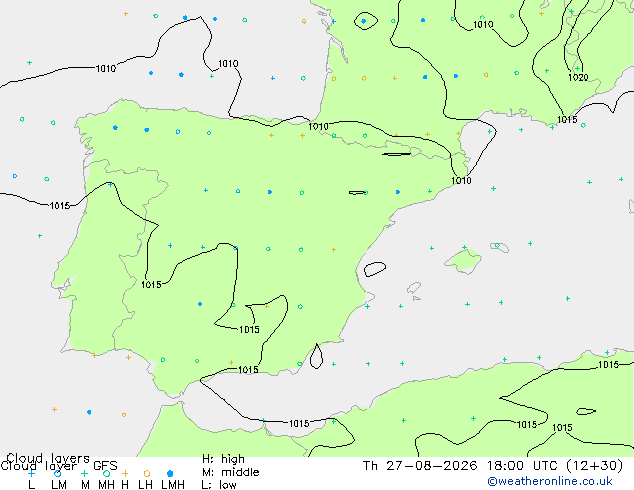Image resolution: width=634 pixels, height=490 pixels.
Task: Click the orange circle symbol for LH legend
Action: point(147,473)
